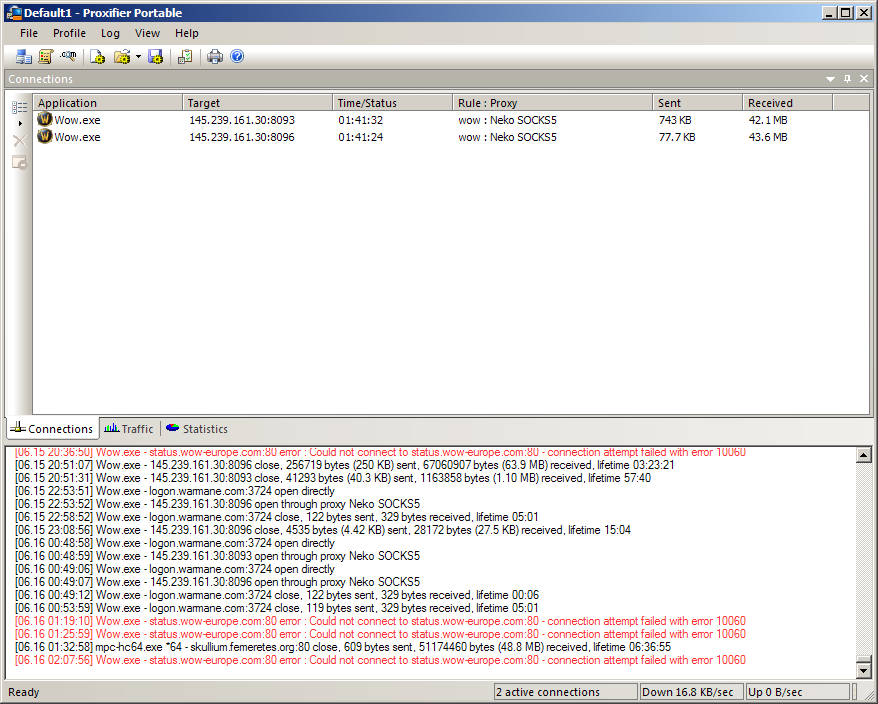Switch to the Traffic tab

[x=129, y=428]
